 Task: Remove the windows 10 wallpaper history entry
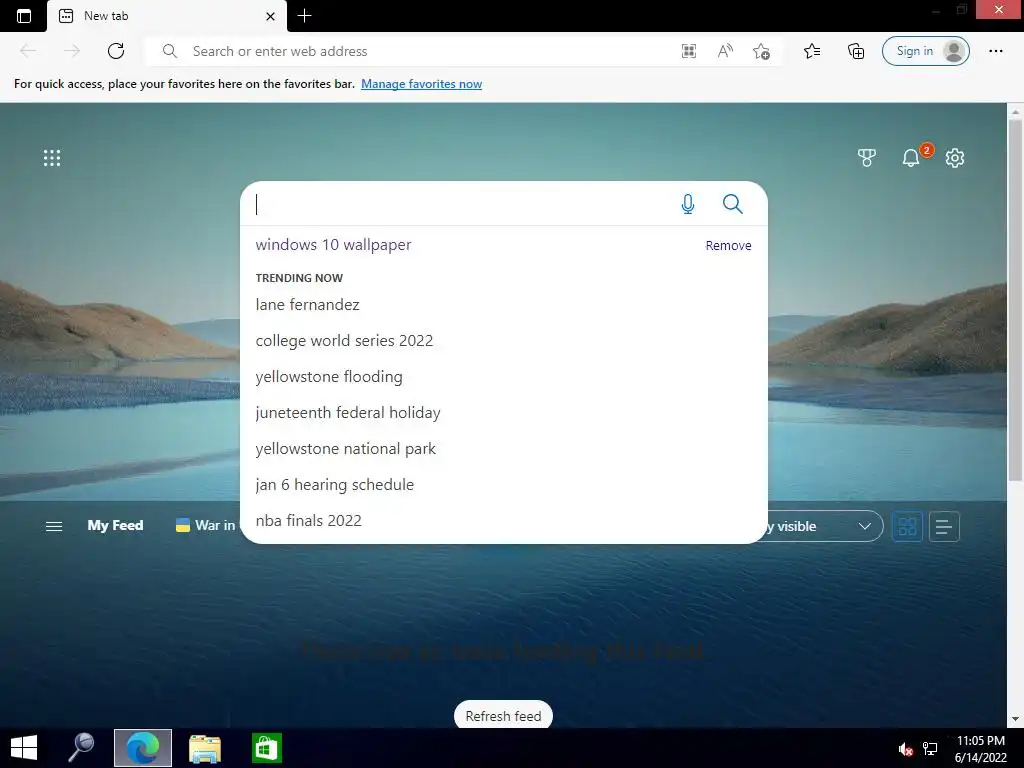728,246
